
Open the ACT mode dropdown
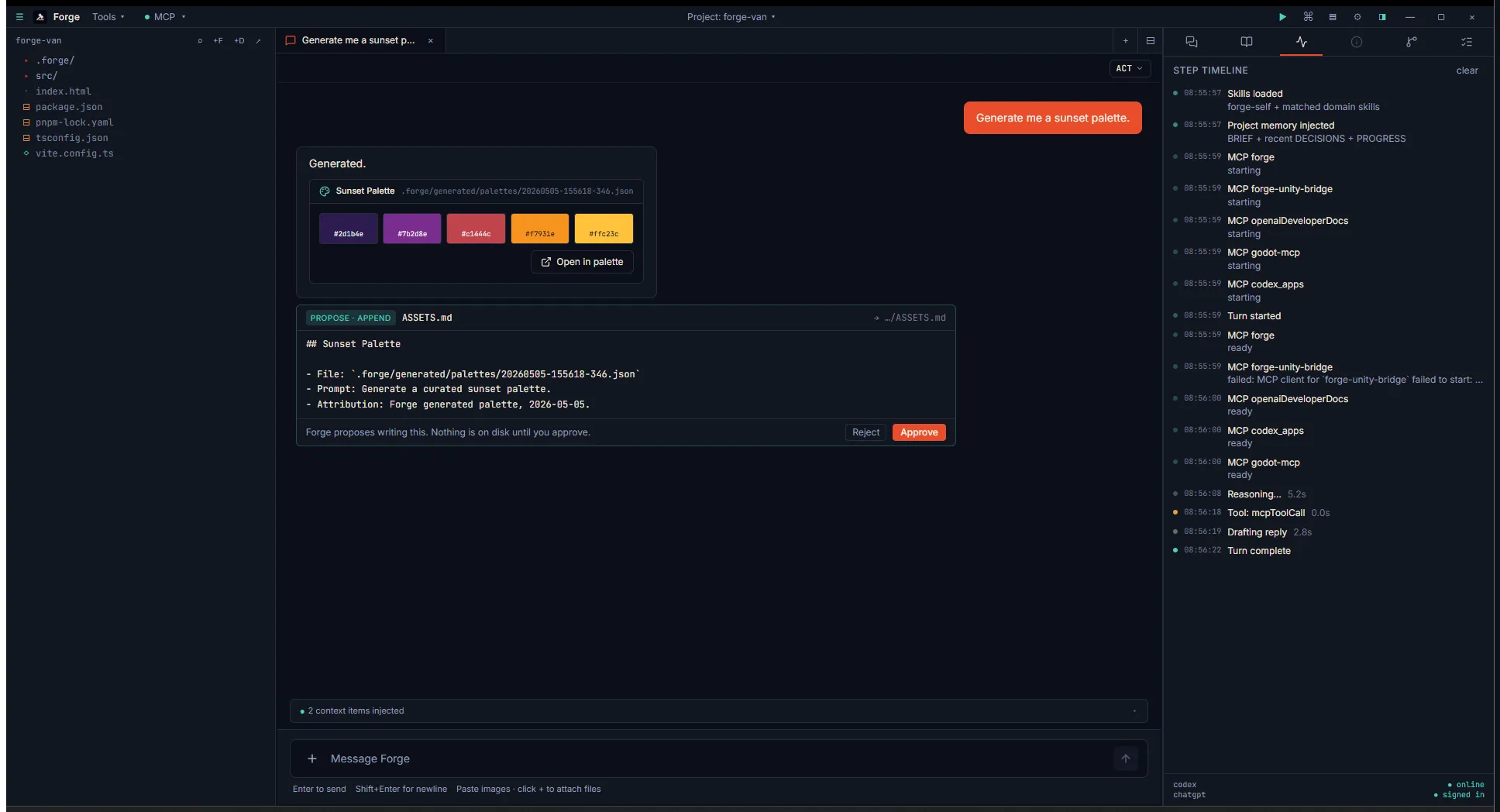(1129, 68)
